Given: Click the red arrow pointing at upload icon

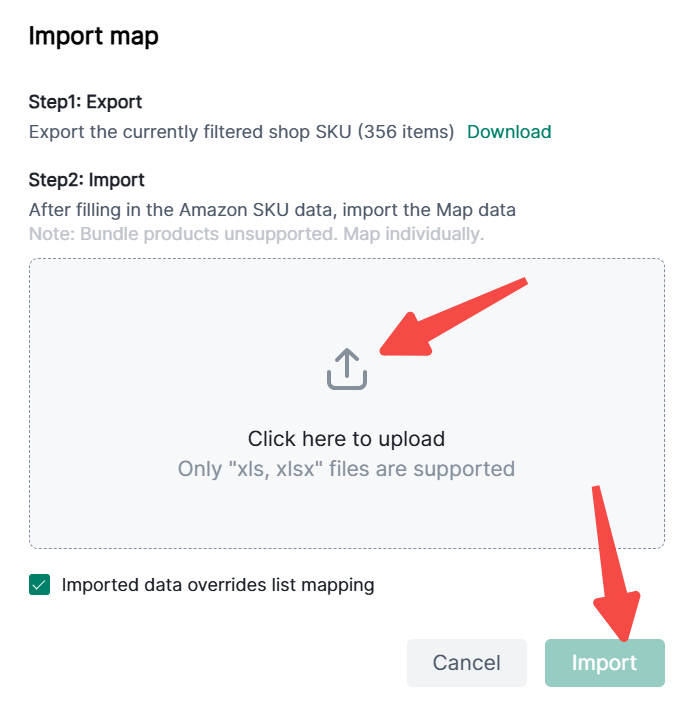Looking at the screenshot, I should coord(453,317).
